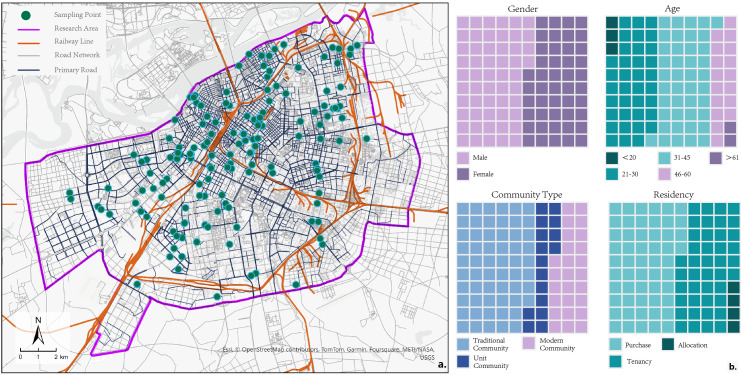Click the Sampling Point legend circle icon
Screen dimensions: 741x375
[26, 15]
